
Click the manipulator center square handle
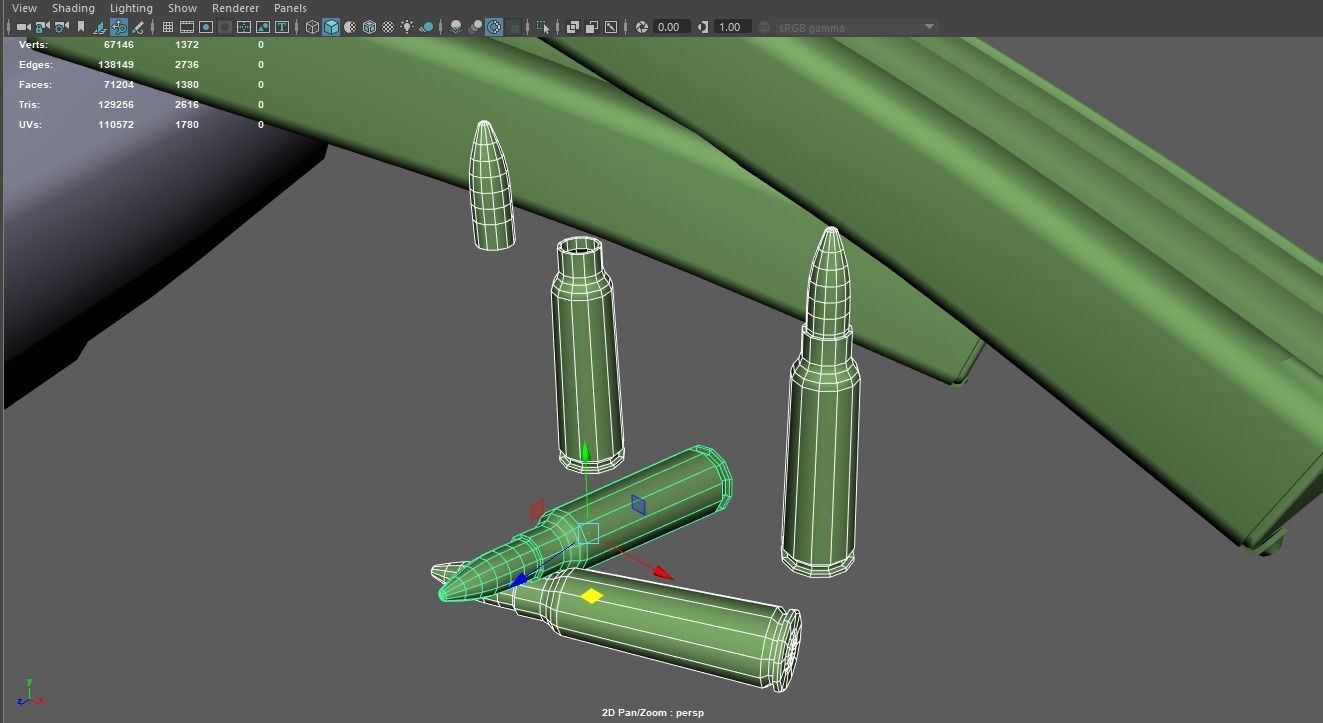(588, 533)
